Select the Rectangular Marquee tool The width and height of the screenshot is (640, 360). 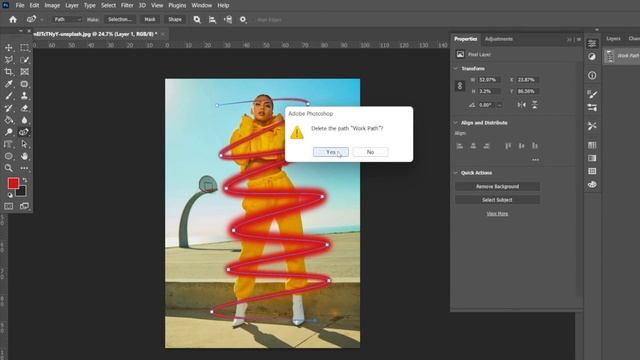(x=24, y=48)
